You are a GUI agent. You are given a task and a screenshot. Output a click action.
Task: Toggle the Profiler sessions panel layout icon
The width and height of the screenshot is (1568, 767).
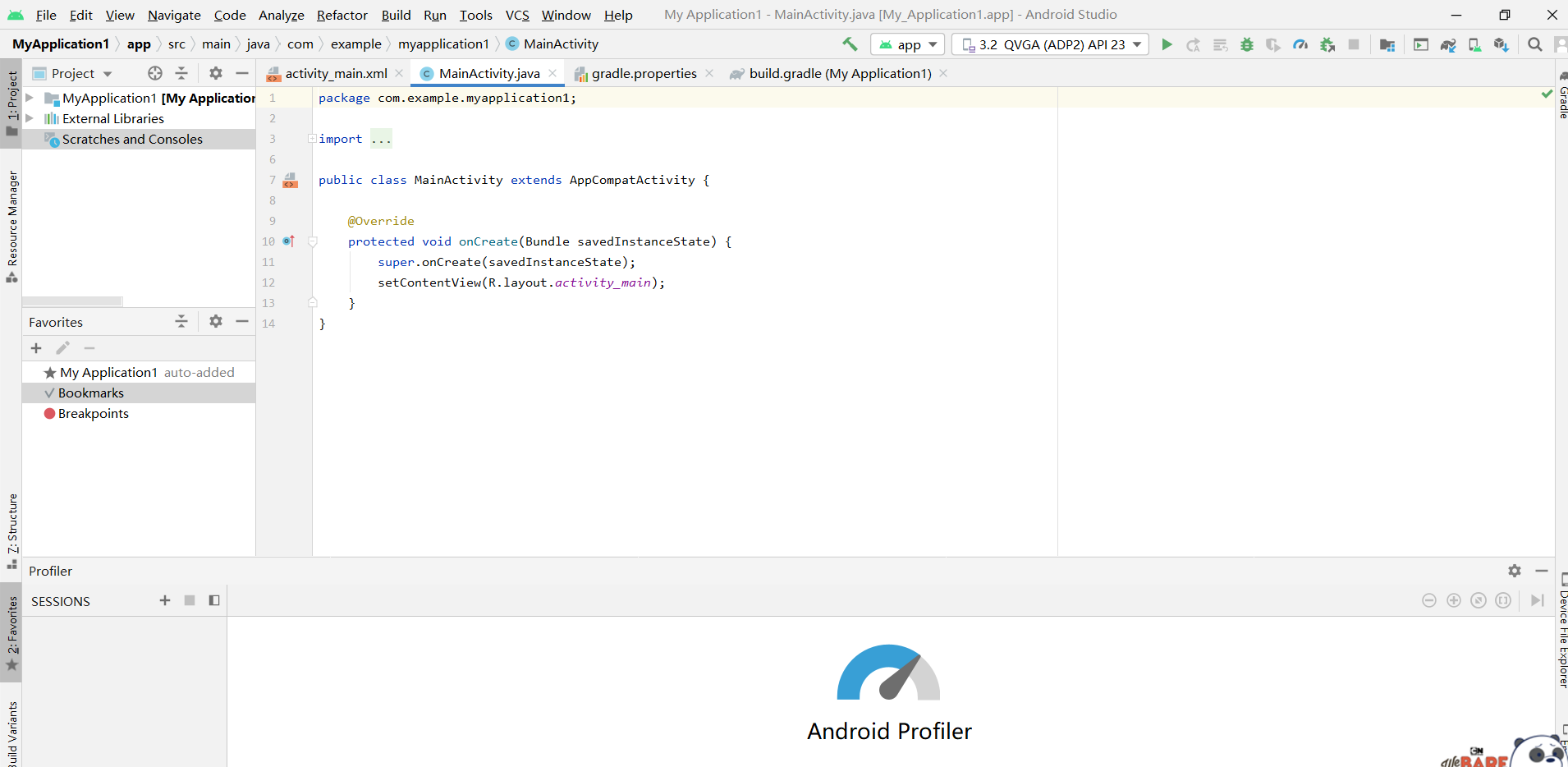pyautogui.click(x=214, y=600)
